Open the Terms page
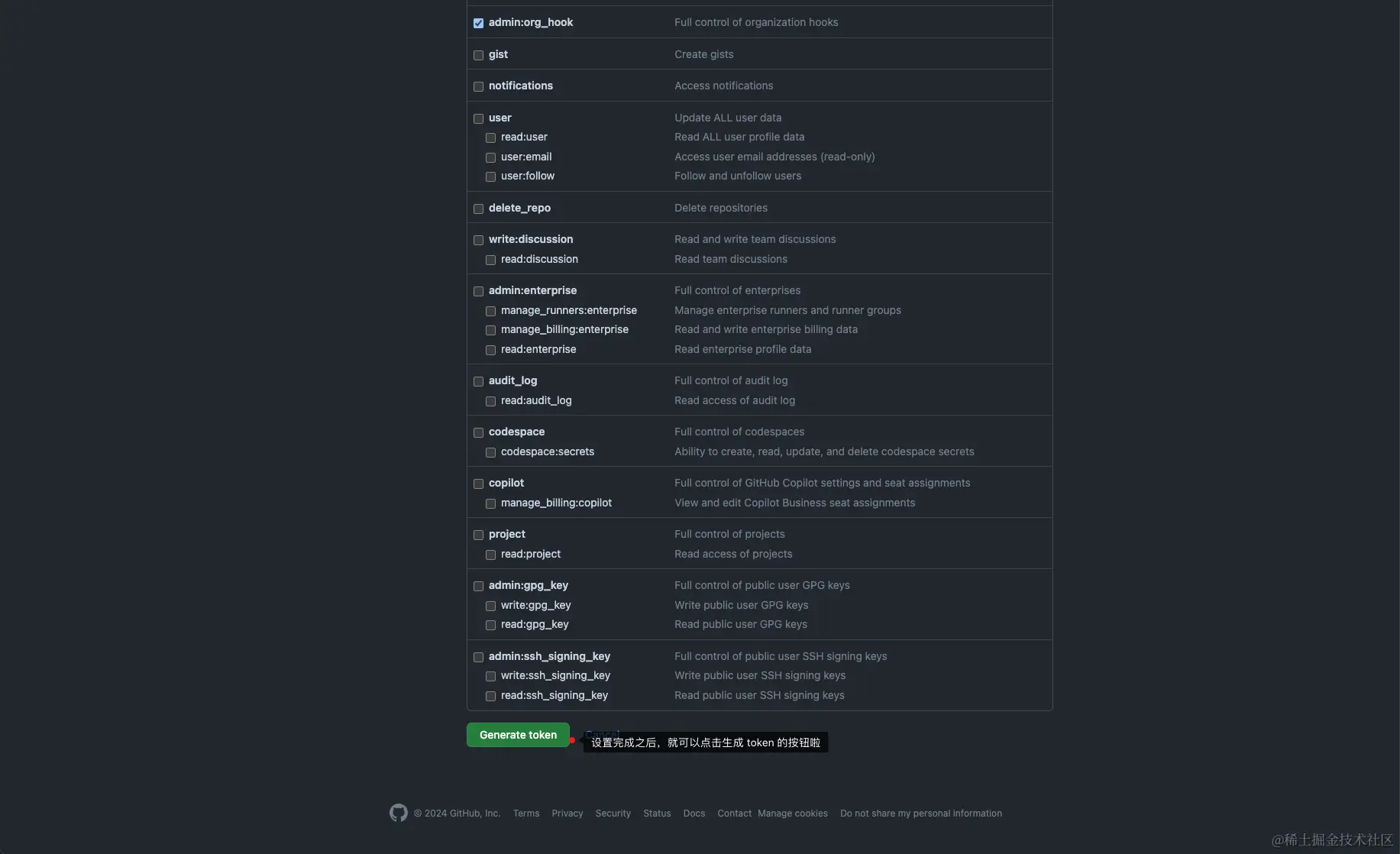 point(525,813)
